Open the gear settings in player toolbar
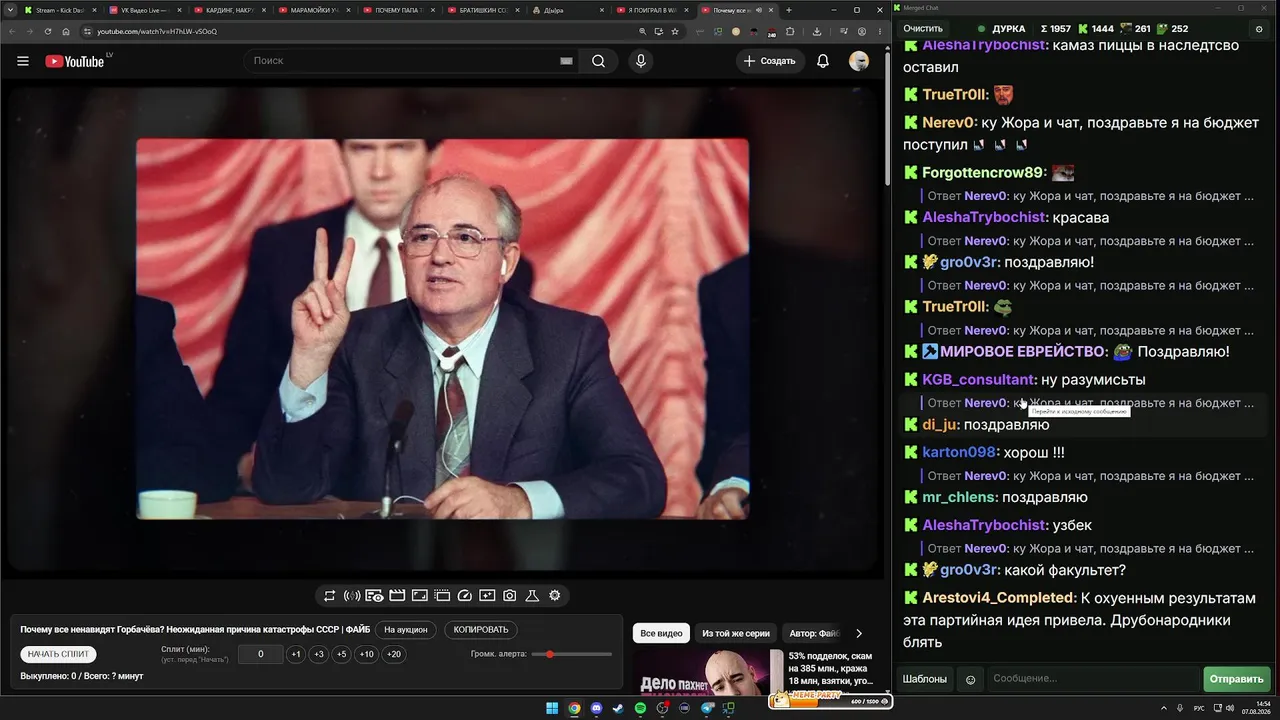Screen dimensions: 1280x720 click(555, 596)
